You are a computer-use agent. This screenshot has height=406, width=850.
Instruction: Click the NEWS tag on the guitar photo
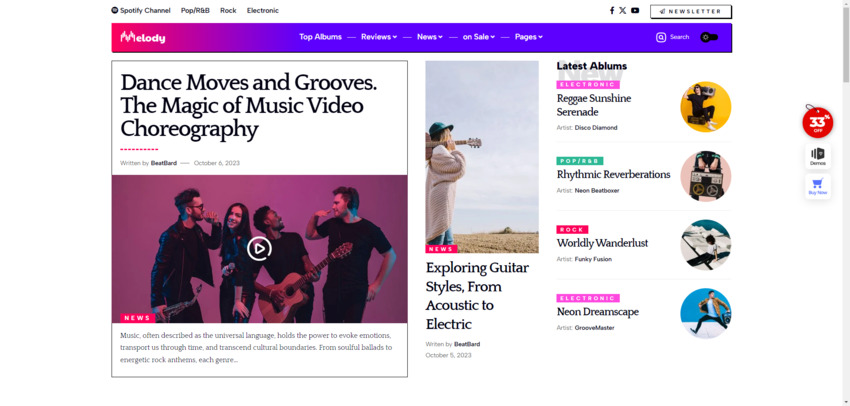[441, 249]
